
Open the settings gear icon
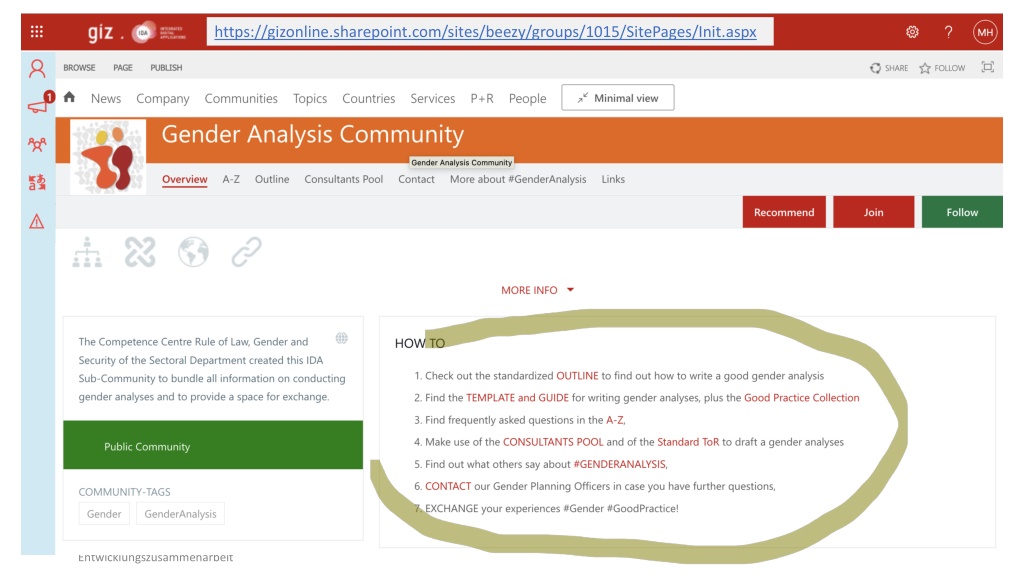tap(912, 32)
